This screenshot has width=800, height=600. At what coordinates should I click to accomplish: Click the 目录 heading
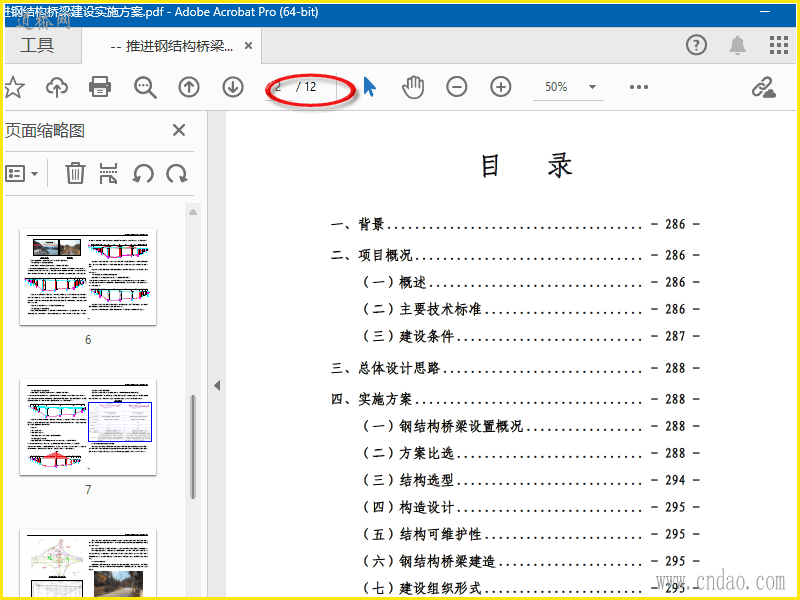pyautogui.click(x=527, y=166)
